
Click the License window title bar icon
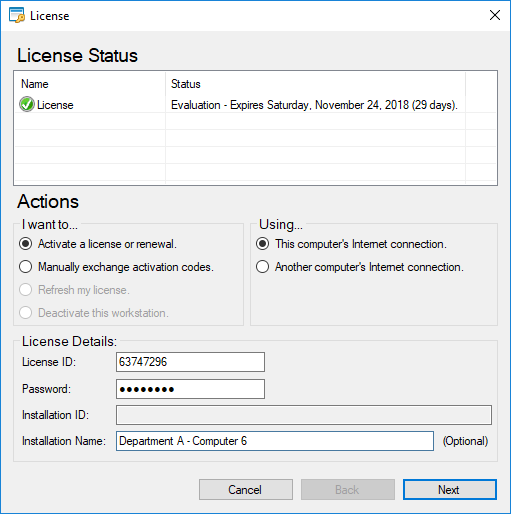click(x=17, y=15)
